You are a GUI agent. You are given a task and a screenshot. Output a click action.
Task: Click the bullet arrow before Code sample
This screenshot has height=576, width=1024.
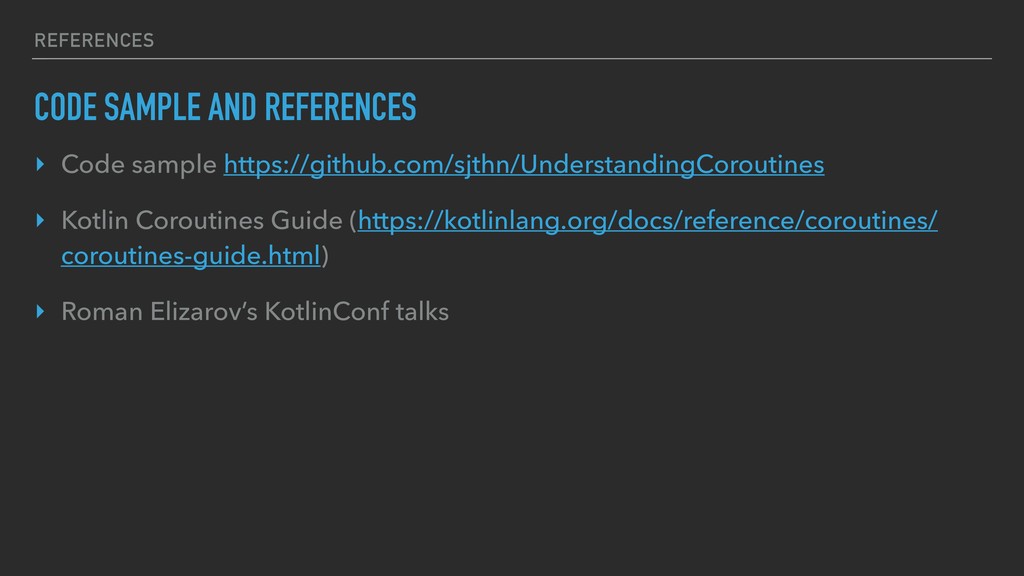click(x=40, y=164)
